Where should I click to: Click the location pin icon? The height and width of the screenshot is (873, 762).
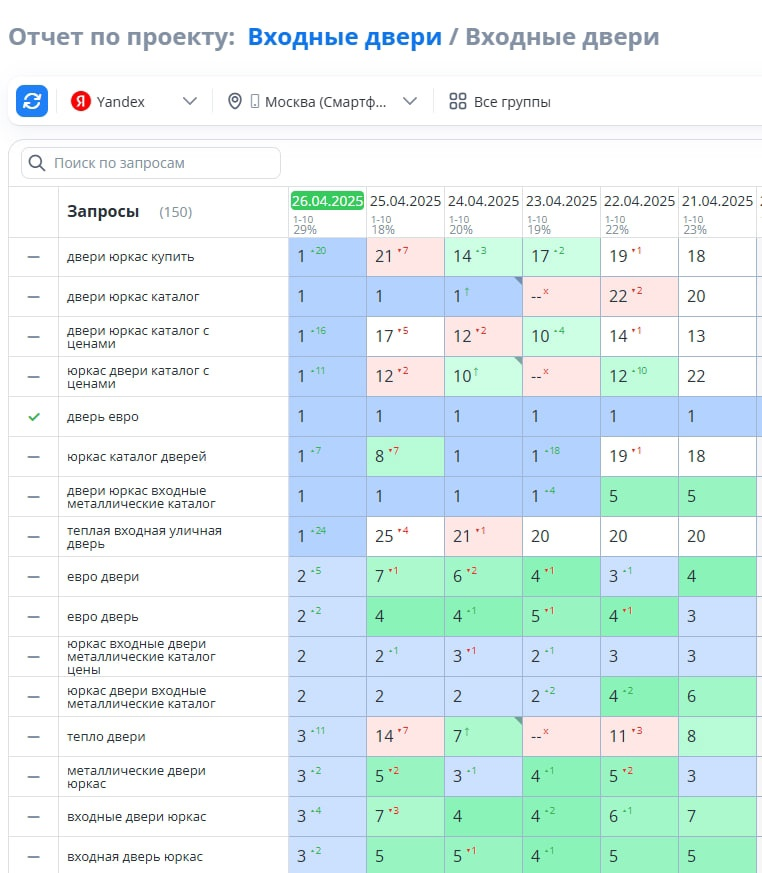(x=235, y=101)
